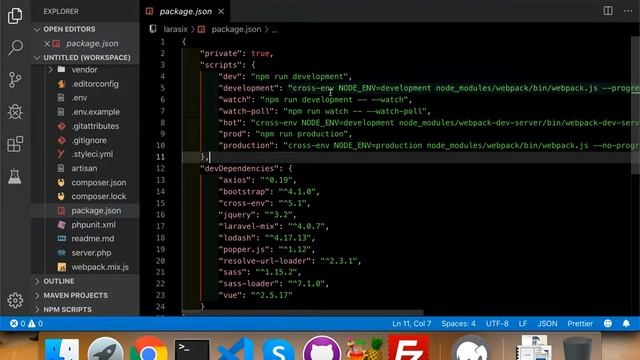Launch Google Chrome from the dock
This screenshot has width=640, height=360.
149,348
